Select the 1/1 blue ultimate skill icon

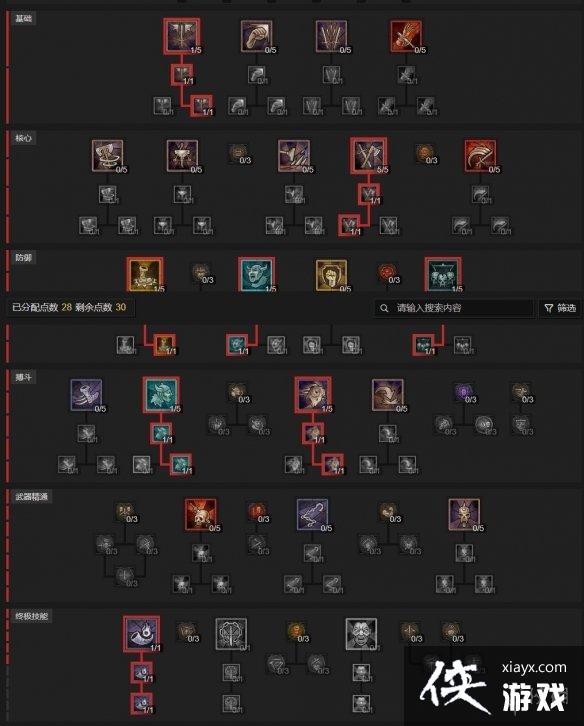click(142, 634)
